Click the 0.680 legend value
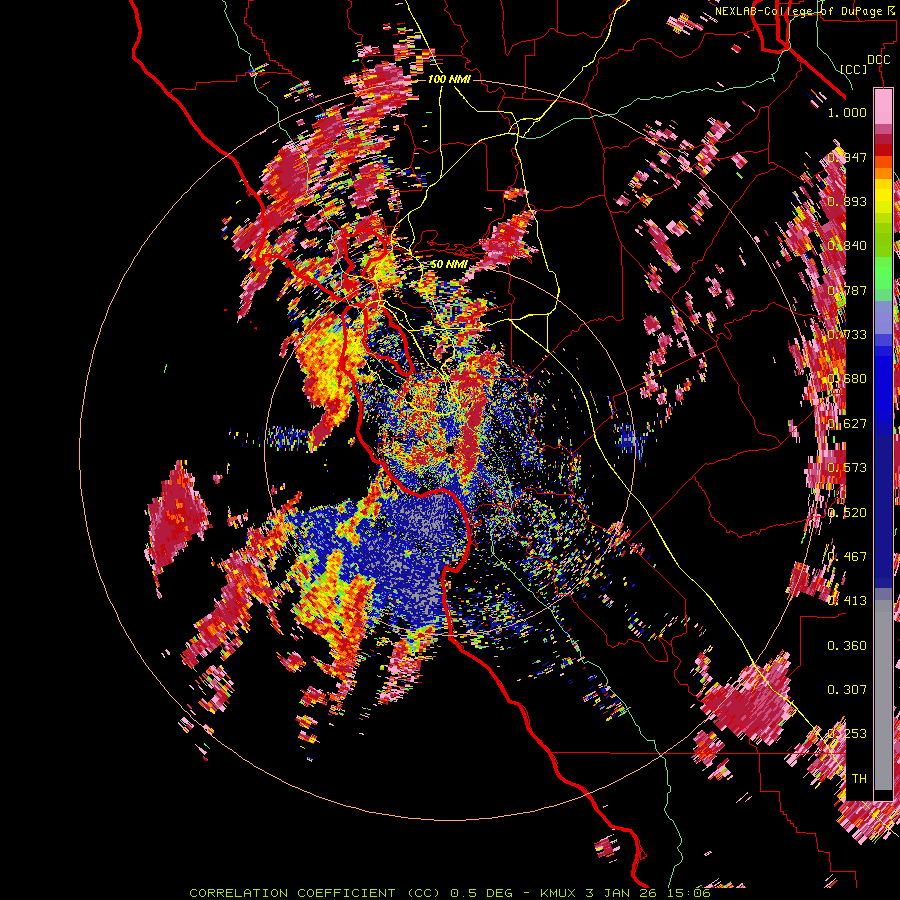The width and height of the screenshot is (900, 900). 847,379
